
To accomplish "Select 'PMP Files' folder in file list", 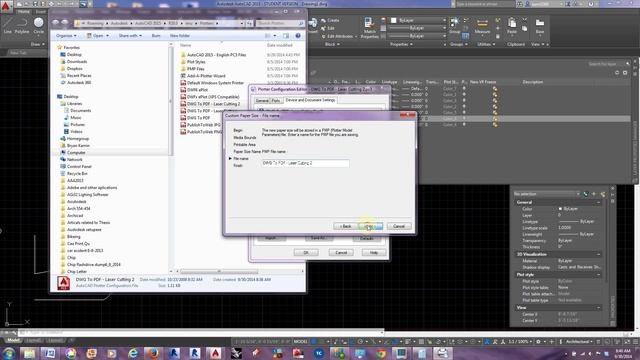I will (196, 69).
